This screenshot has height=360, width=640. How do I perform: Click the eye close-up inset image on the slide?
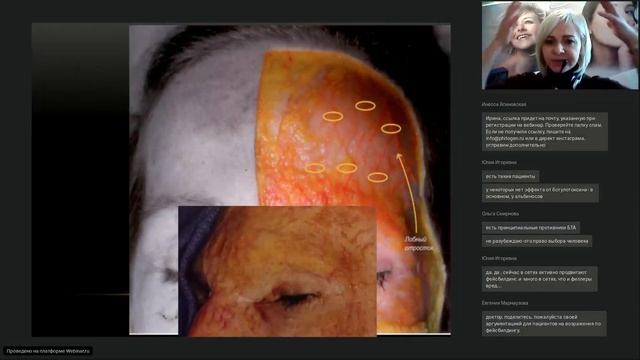coord(277,271)
